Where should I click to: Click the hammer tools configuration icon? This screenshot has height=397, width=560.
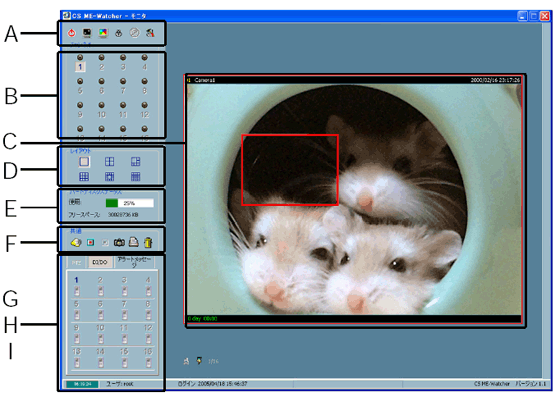point(150,33)
